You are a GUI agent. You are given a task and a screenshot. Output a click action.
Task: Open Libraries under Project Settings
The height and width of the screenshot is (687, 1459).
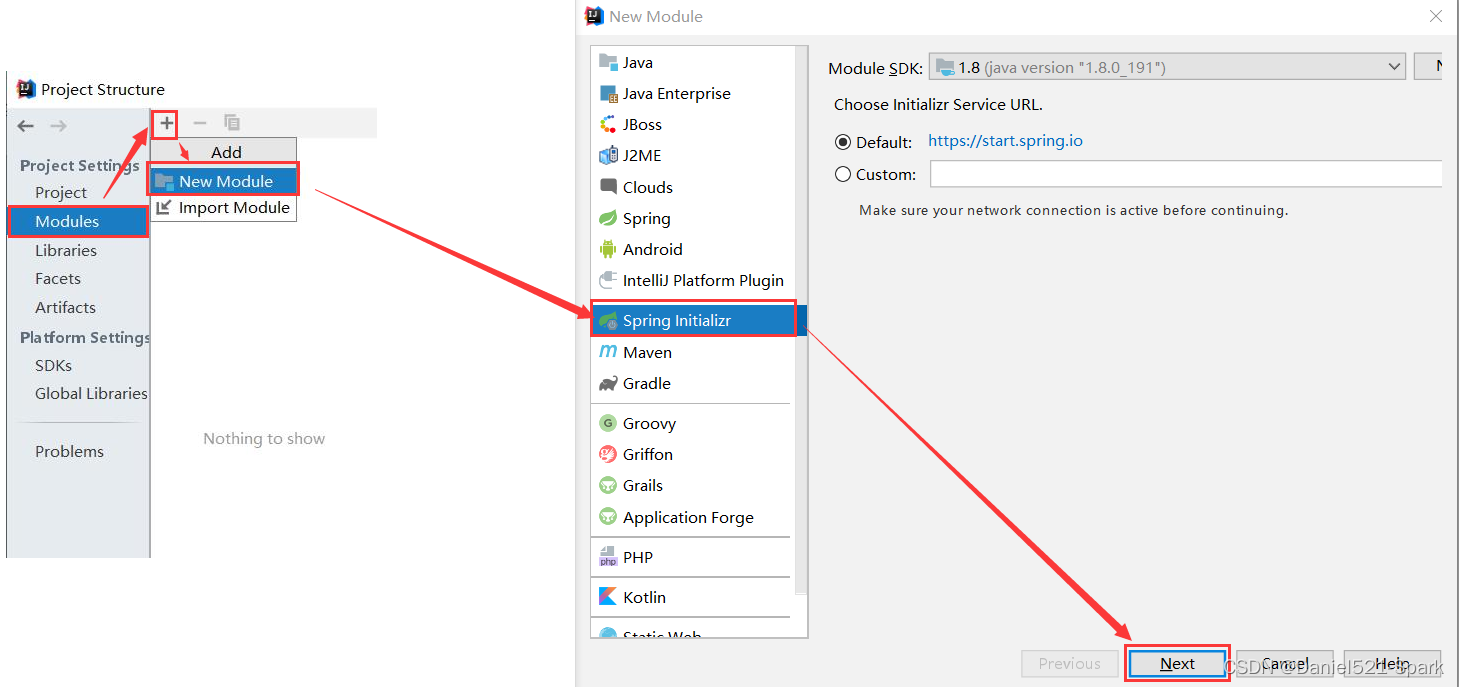[x=66, y=250]
